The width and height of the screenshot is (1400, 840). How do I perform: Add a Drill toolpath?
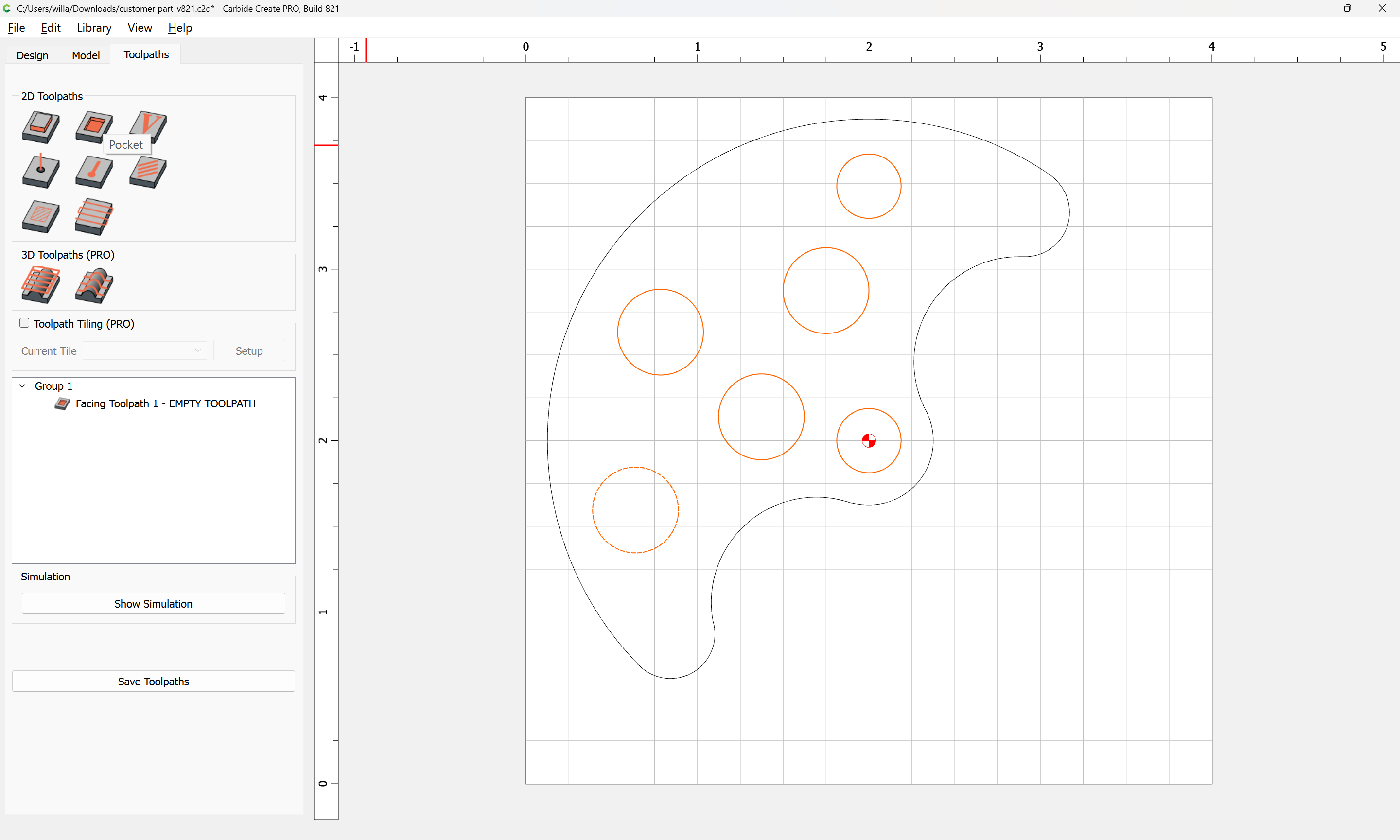40,171
